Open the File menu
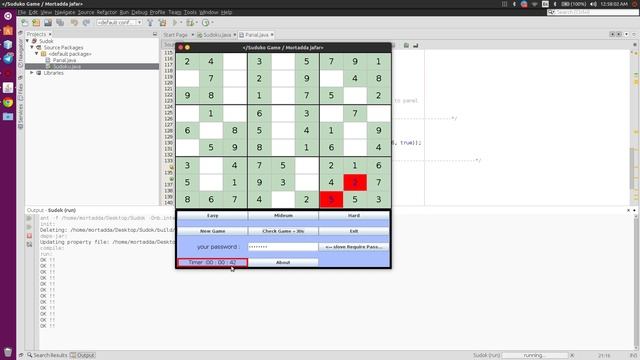Screen dimensions: 640x360 [22, 12]
